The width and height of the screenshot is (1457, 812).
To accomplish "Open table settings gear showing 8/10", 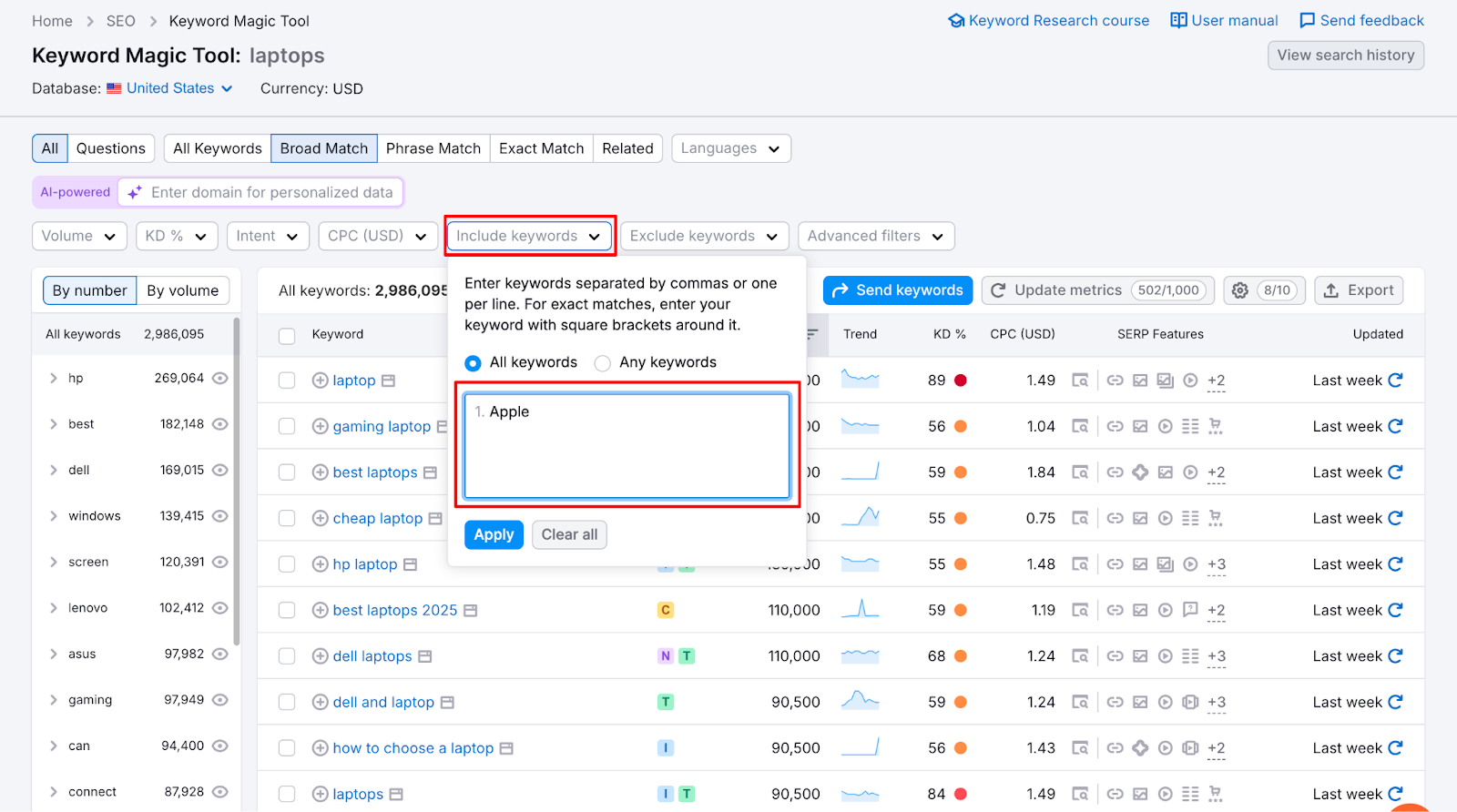I will pos(1265,290).
